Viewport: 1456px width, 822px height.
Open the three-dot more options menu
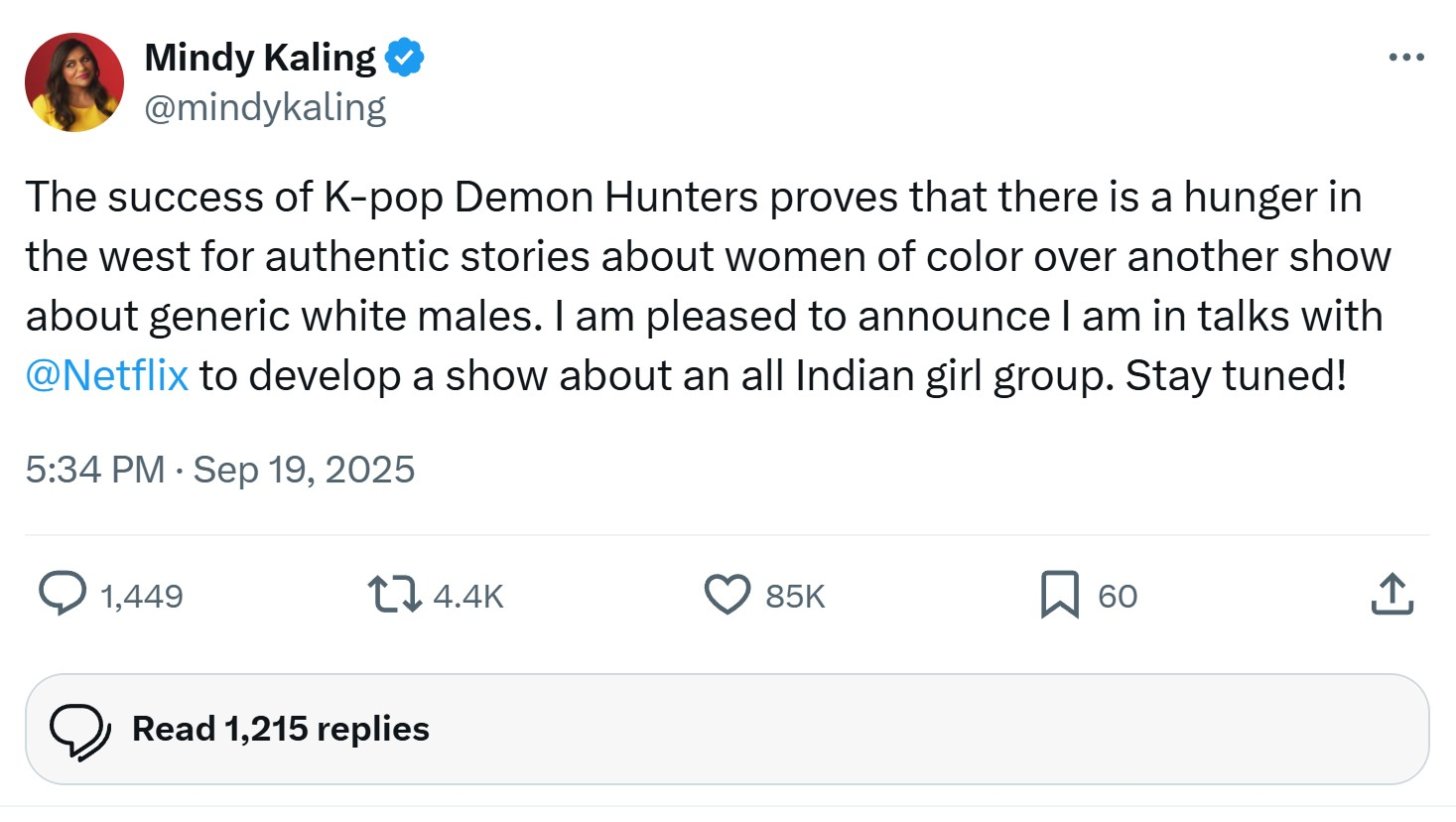[x=1406, y=58]
